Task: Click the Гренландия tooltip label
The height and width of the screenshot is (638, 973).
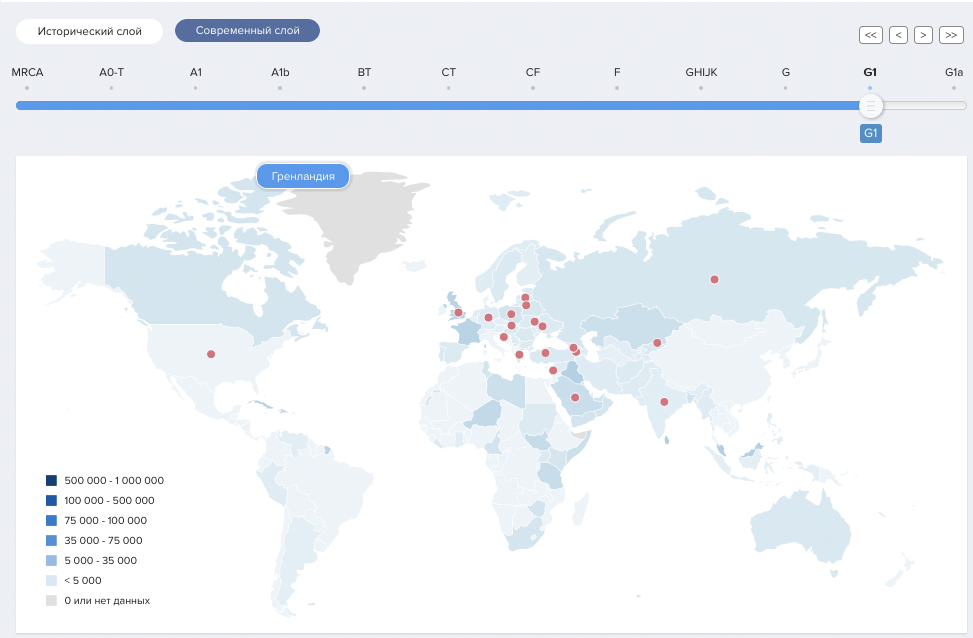Action: click(303, 176)
